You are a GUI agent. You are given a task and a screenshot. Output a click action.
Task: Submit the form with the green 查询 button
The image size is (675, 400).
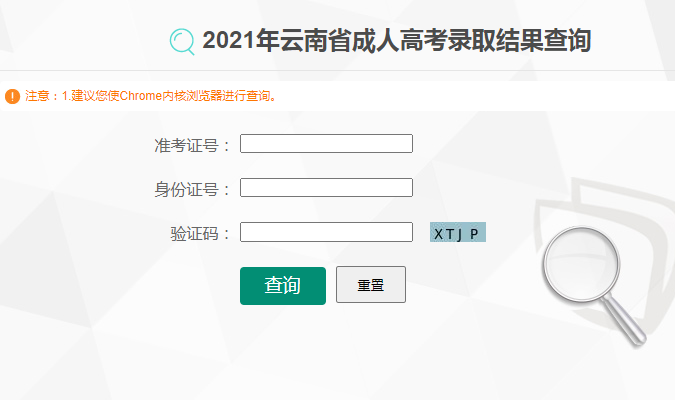pyautogui.click(x=283, y=285)
